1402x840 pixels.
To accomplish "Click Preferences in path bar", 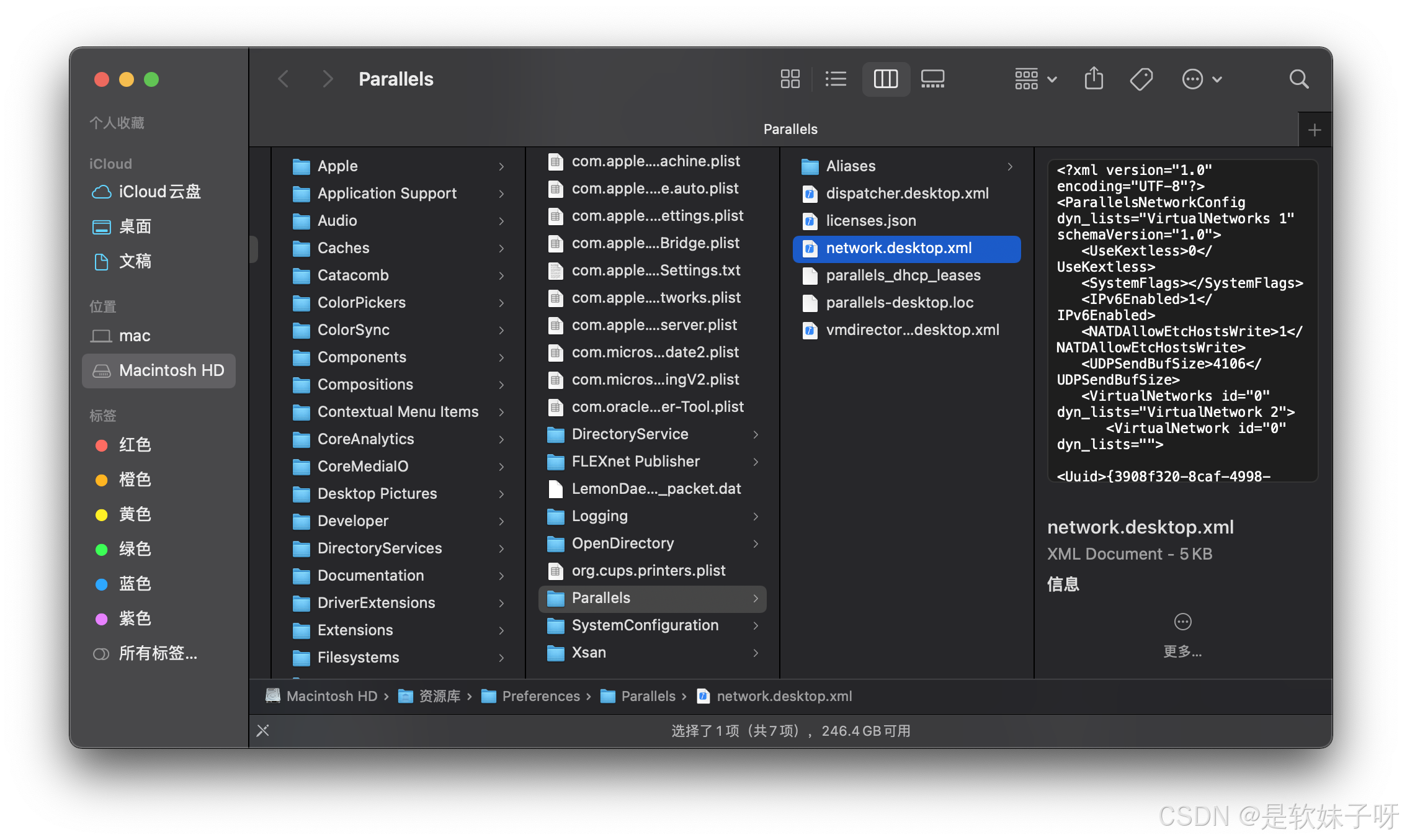I will coord(531,696).
